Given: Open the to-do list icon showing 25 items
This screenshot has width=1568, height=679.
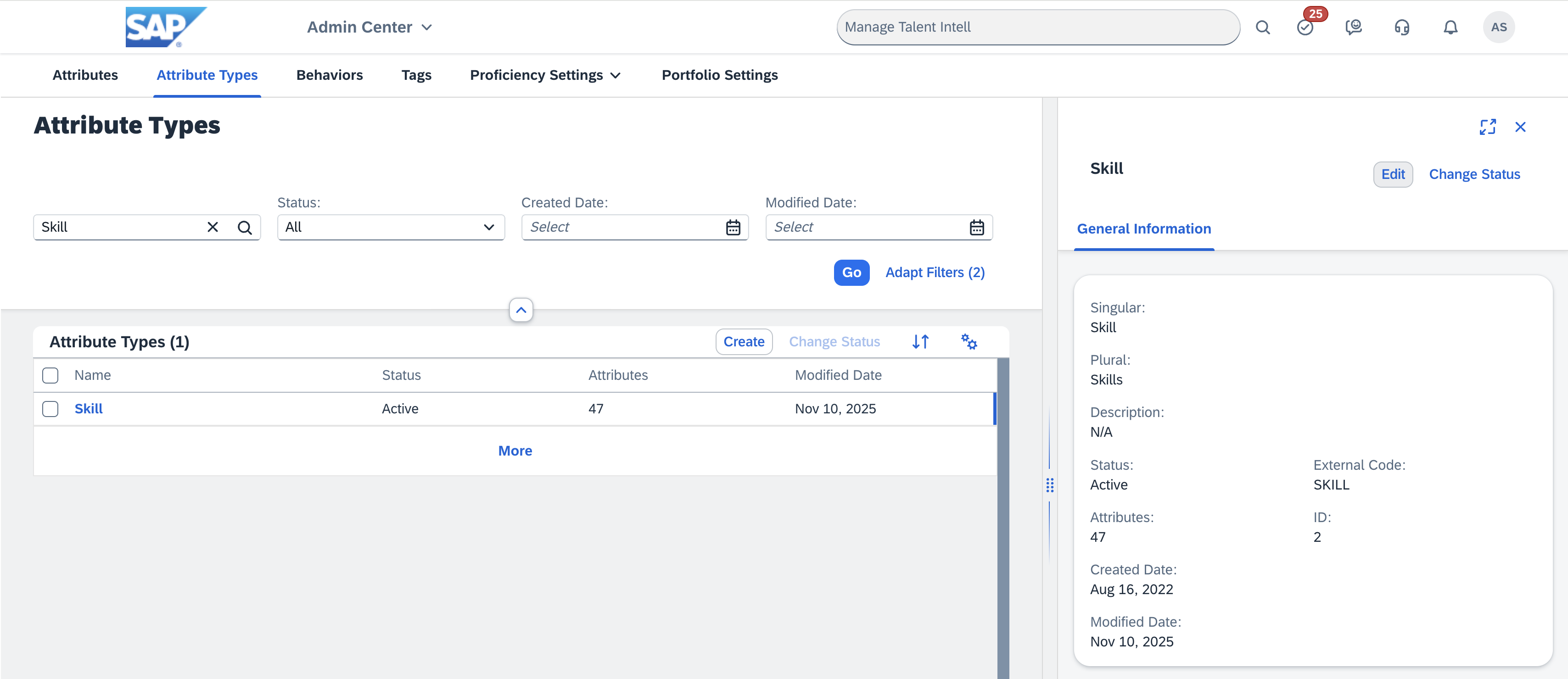Looking at the screenshot, I should pyautogui.click(x=1305, y=27).
